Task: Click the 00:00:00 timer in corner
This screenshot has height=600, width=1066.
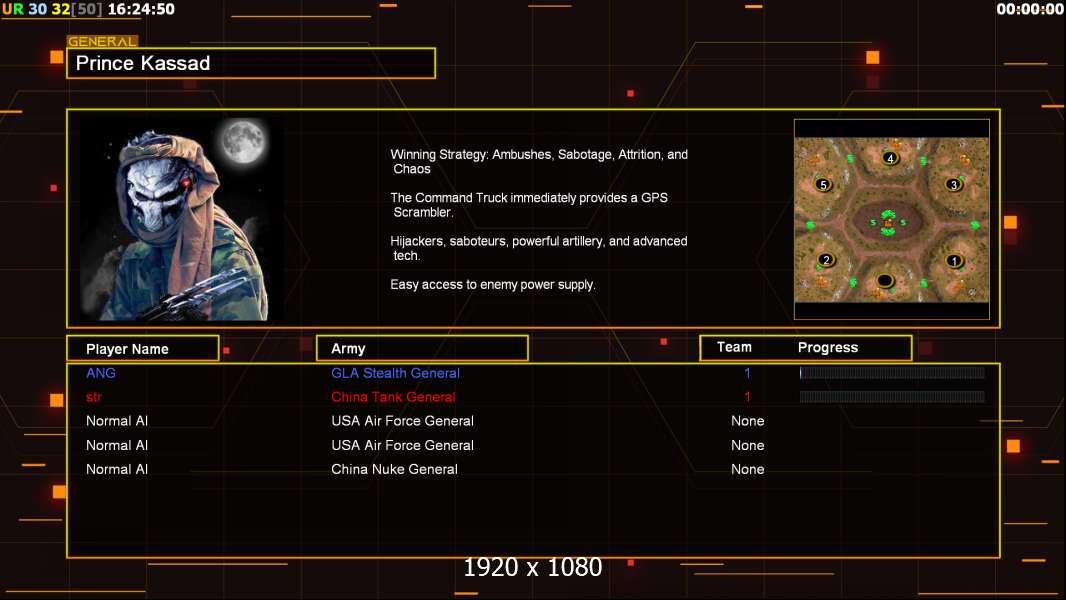Action: 1029,9
